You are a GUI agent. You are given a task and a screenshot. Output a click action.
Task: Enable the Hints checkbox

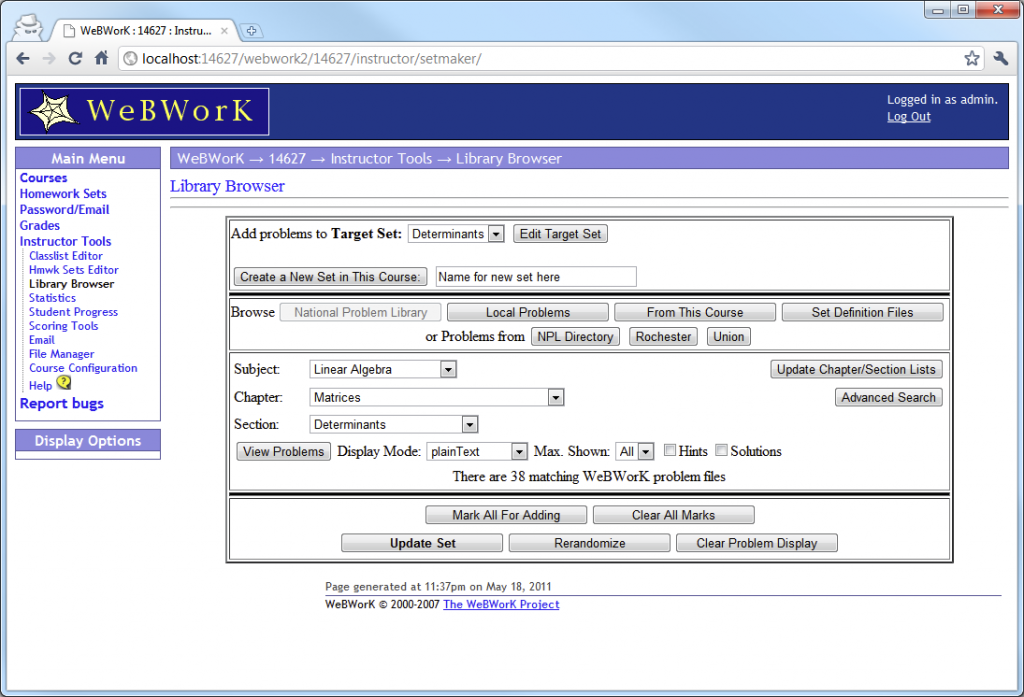[669, 450]
